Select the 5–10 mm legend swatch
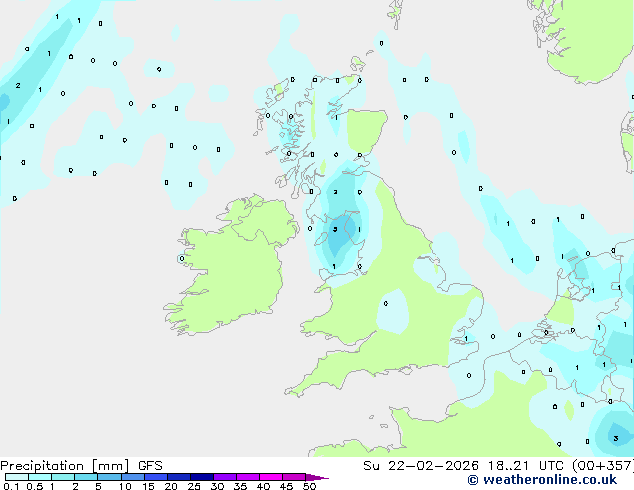The image size is (634, 490). (109, 477)
